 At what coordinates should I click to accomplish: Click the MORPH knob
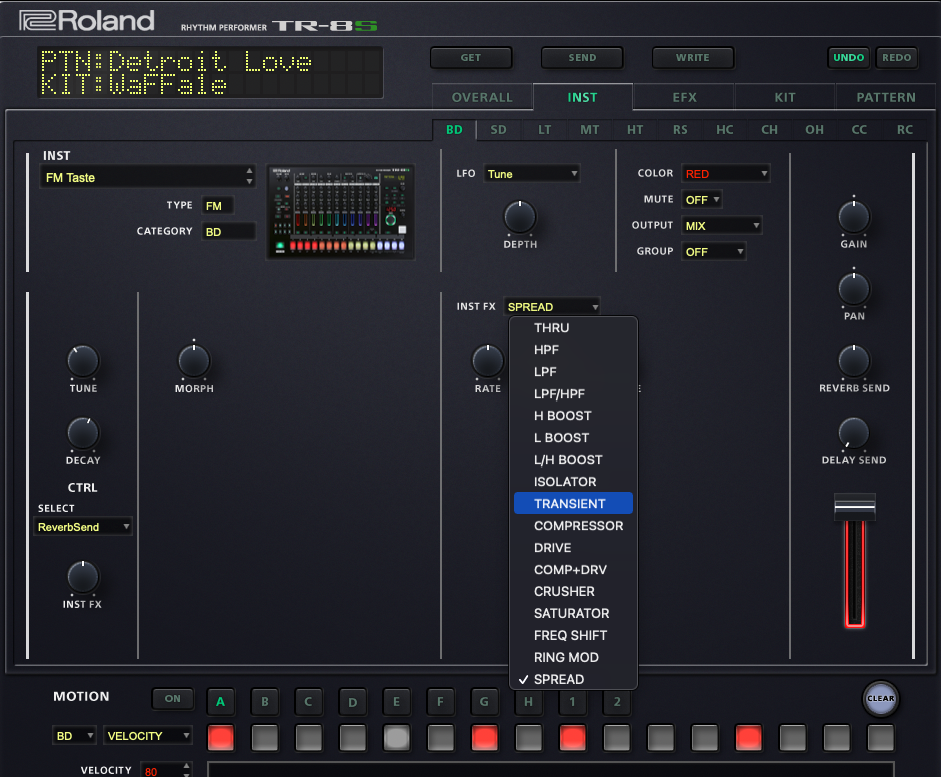point(194,361)
